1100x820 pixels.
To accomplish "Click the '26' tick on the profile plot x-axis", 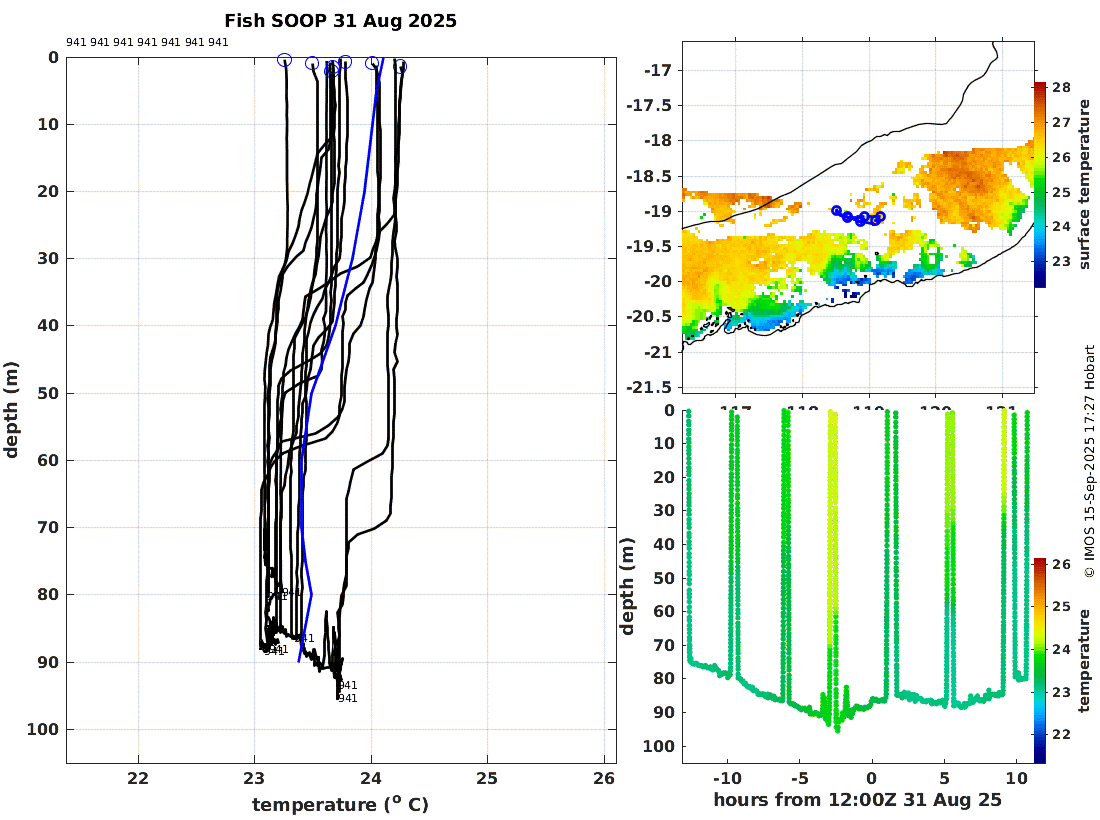I will 604,778.
